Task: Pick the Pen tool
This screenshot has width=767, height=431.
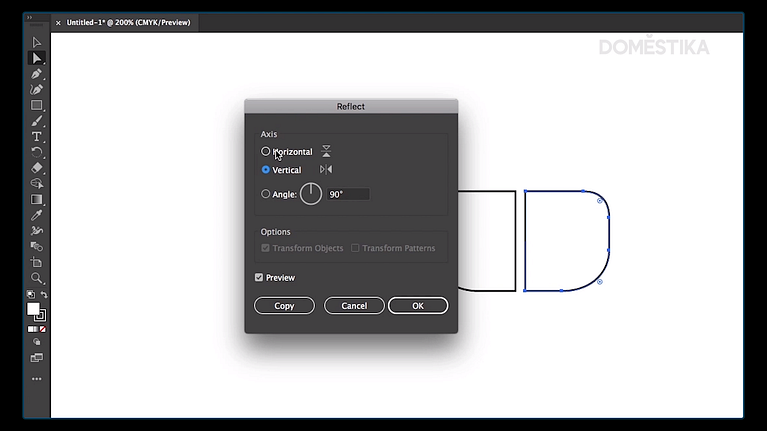Action: pyautogui.click(x=37, y=74)
